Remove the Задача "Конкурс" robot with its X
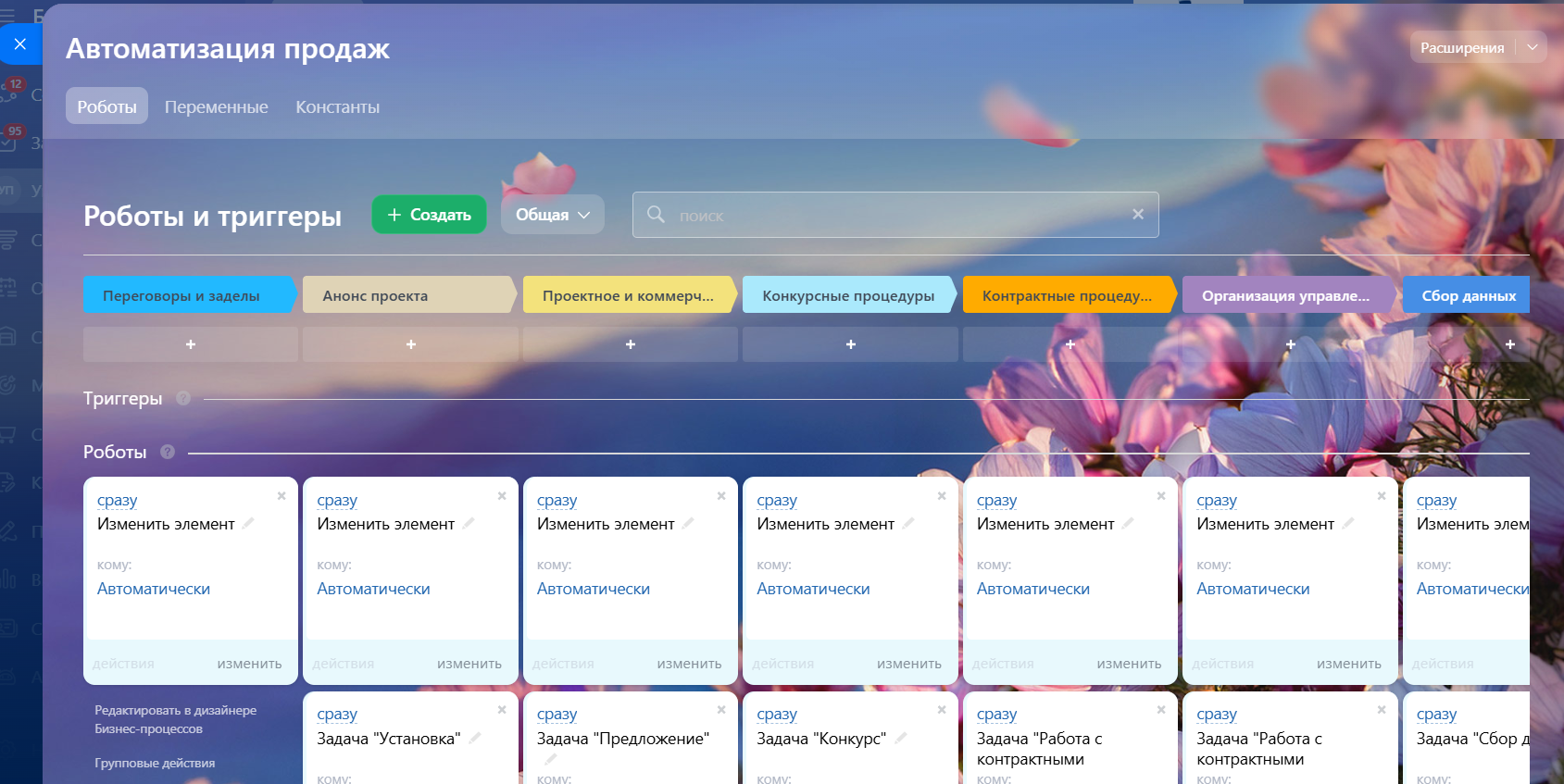 pos(941,710)
